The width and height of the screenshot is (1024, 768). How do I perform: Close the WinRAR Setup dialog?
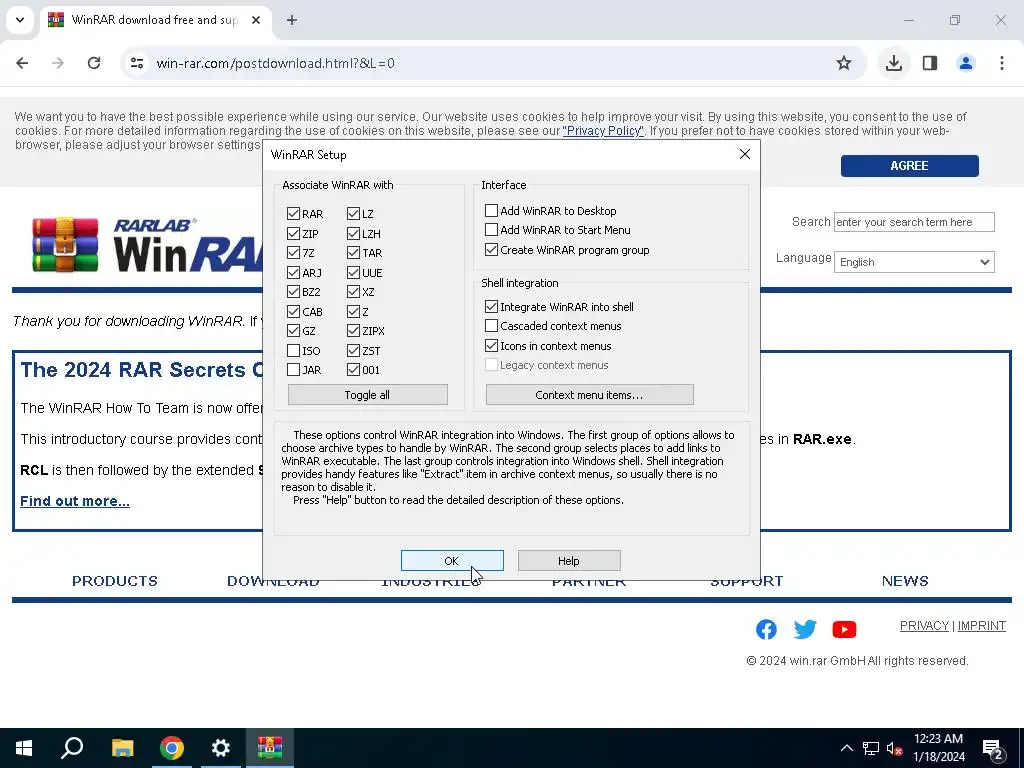click(x=744, y=155)
